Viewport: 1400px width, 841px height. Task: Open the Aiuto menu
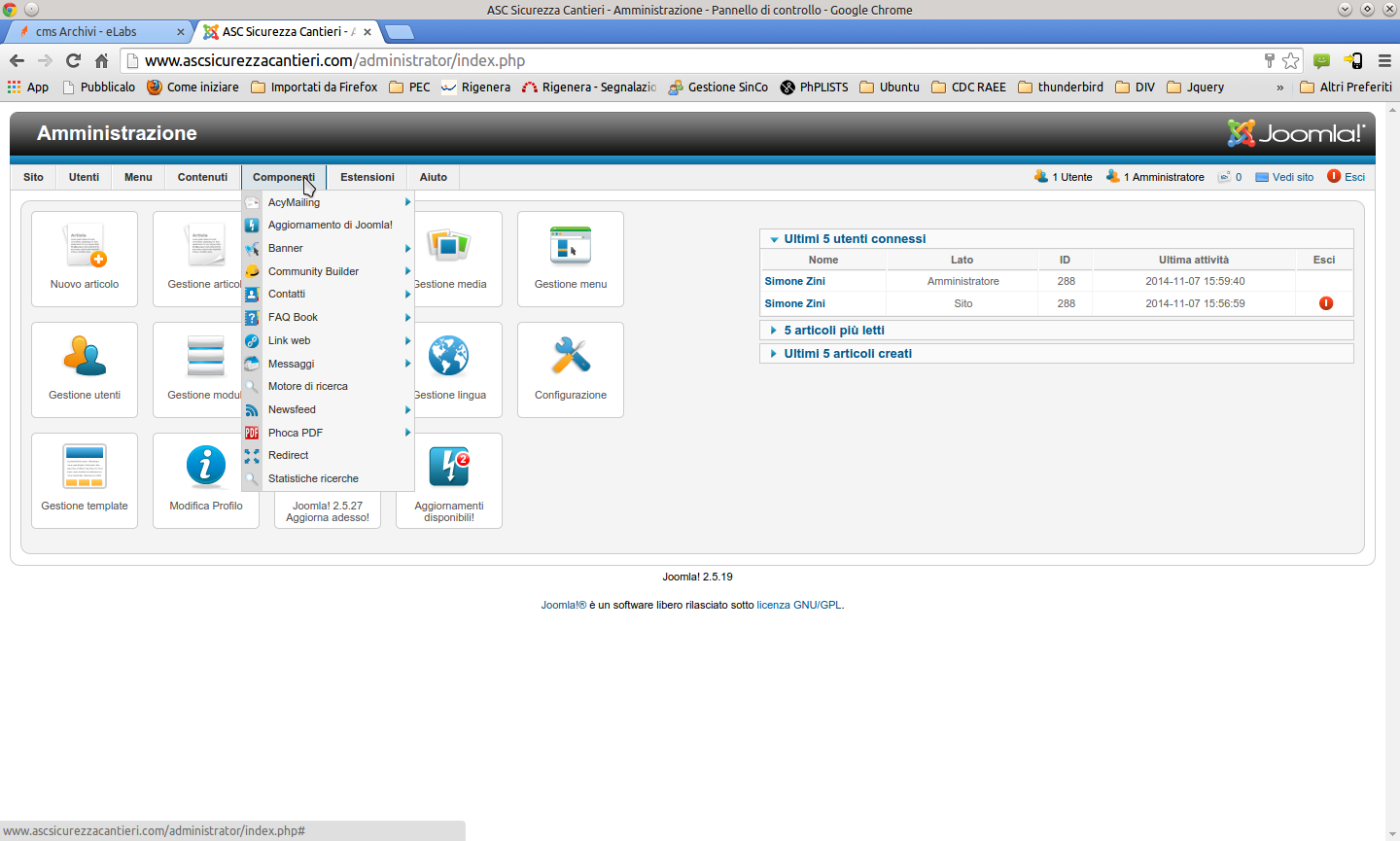(434, 177)
